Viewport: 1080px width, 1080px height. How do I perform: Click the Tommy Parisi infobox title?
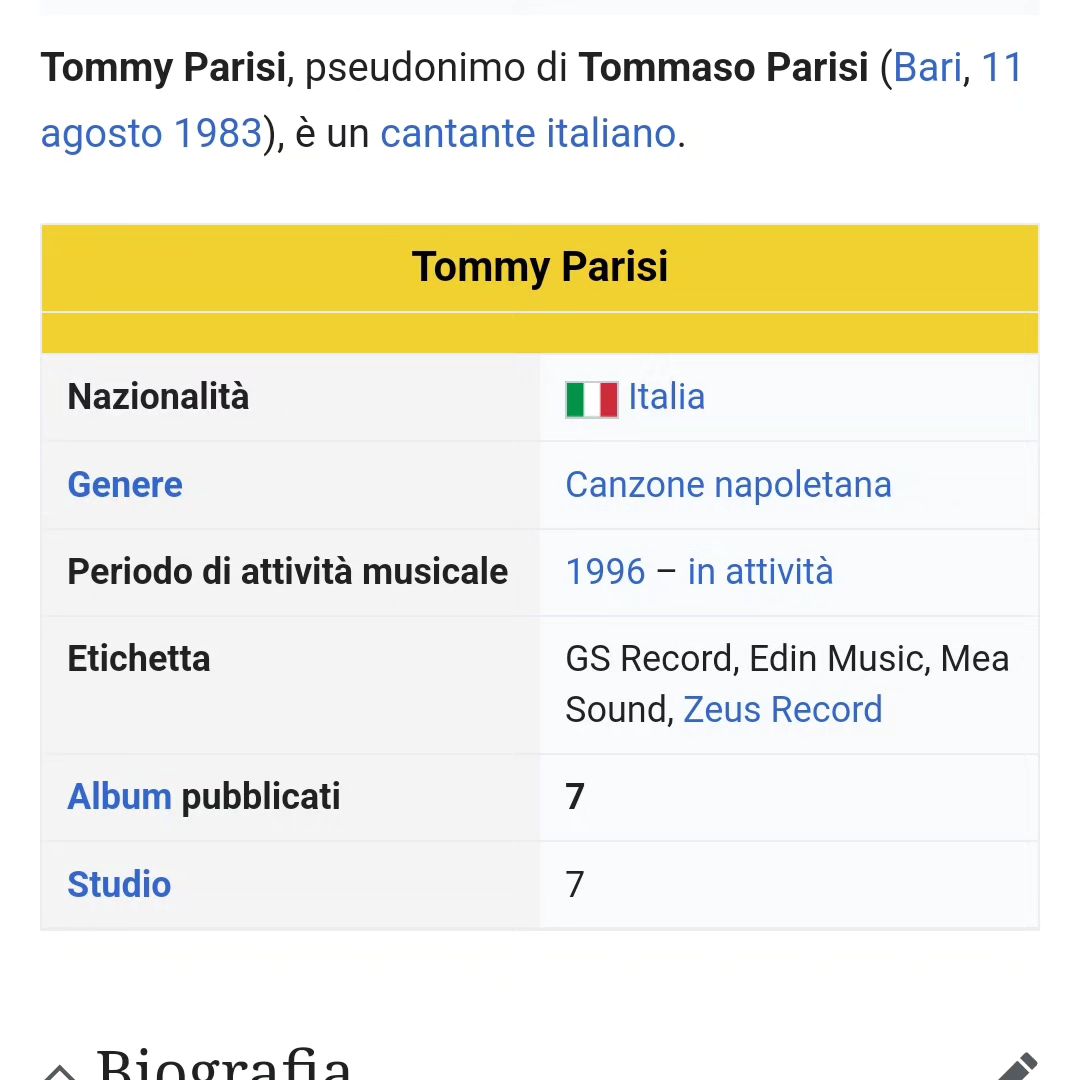pos(540,267)
